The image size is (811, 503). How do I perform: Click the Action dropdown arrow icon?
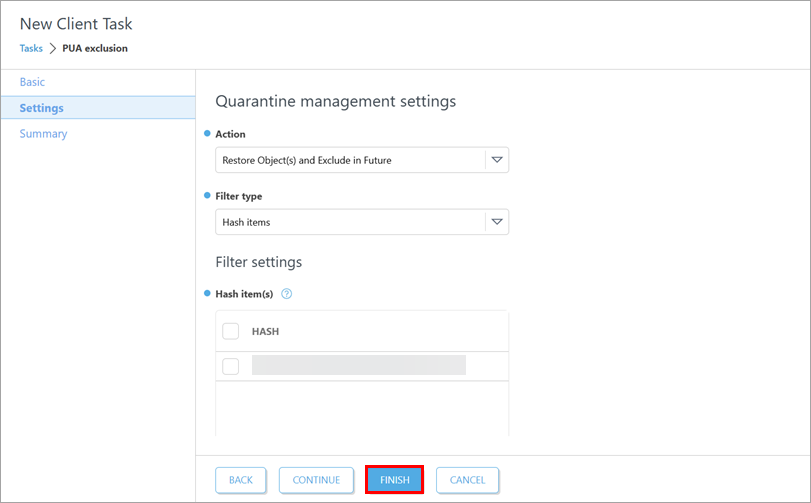[497, 160]
